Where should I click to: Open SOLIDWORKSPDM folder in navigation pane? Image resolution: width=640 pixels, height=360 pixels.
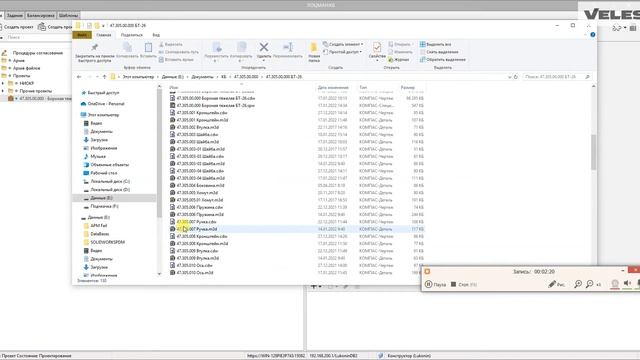click(107, 242)
